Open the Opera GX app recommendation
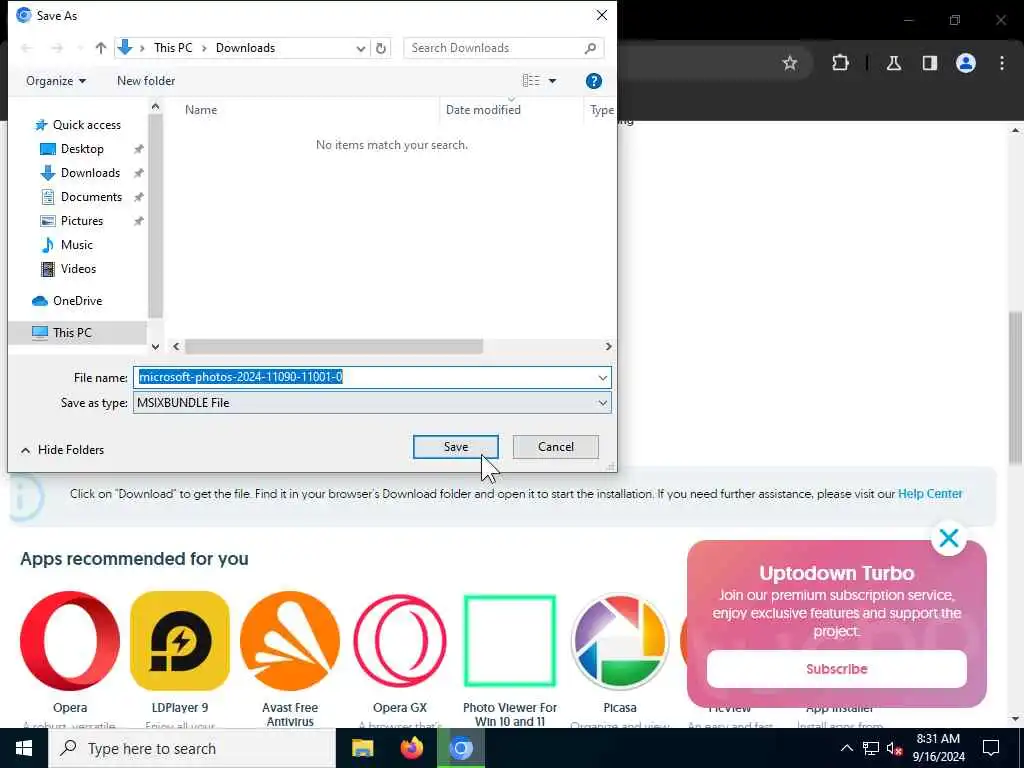This screenshot has width=1024, height=768. tap(400, 641)
